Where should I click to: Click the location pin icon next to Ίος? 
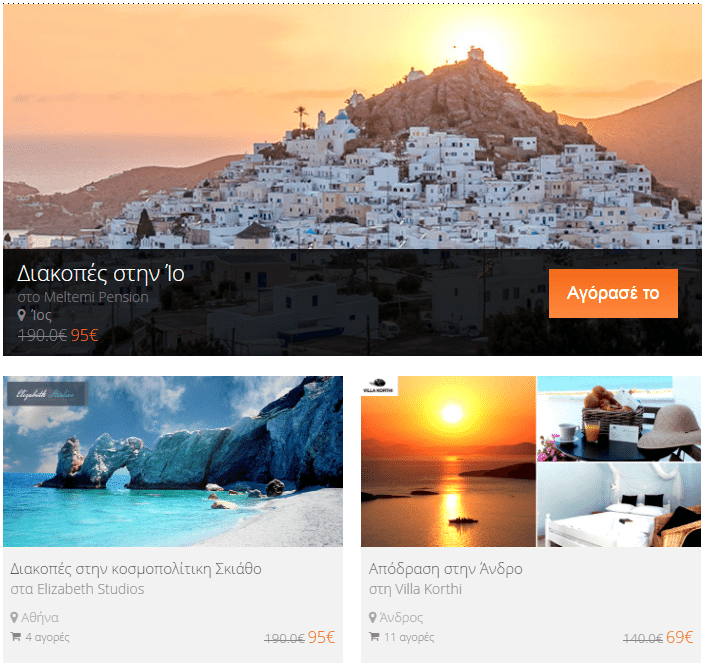[21, 315]
